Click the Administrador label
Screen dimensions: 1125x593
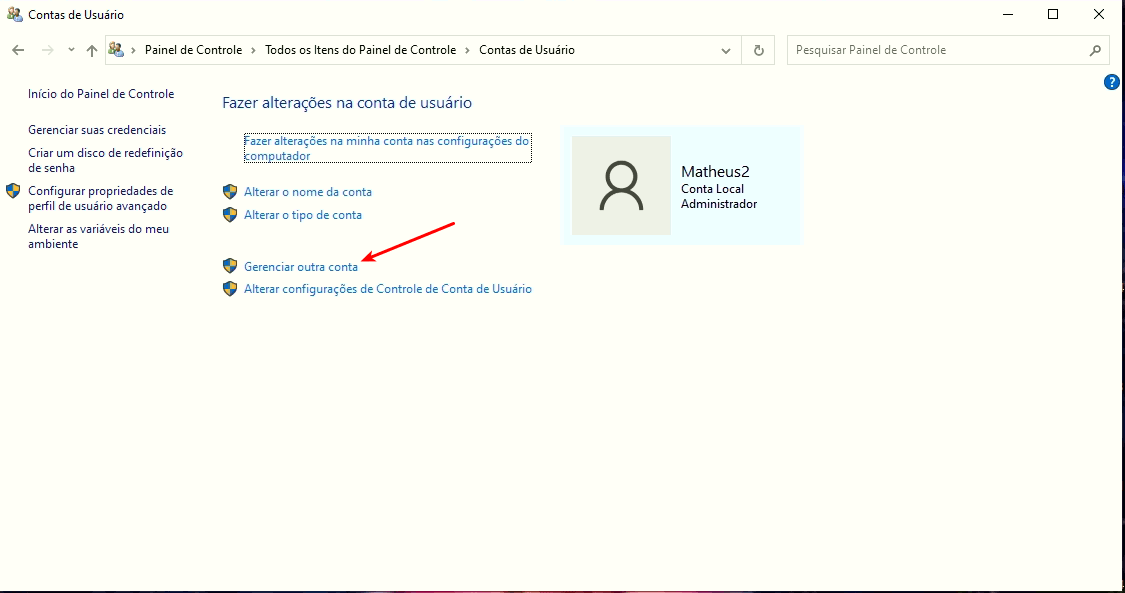point(719,204)
